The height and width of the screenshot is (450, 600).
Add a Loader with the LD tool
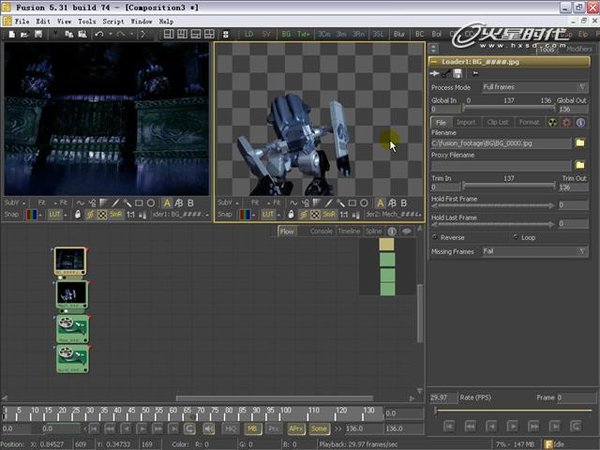pos(249,34)
